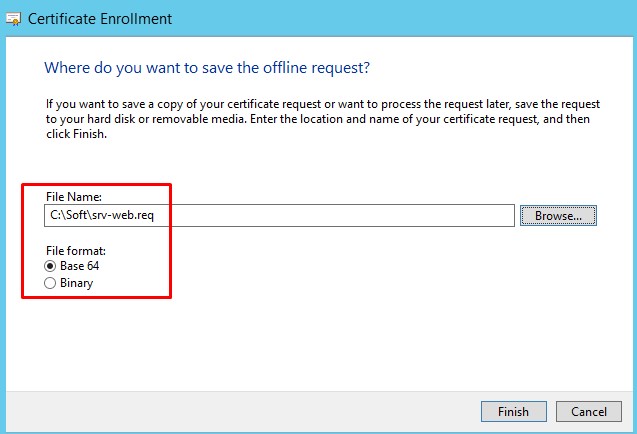Click the Browse button
This screenshot has height=434, width=637.
click(x=558, y=215)
